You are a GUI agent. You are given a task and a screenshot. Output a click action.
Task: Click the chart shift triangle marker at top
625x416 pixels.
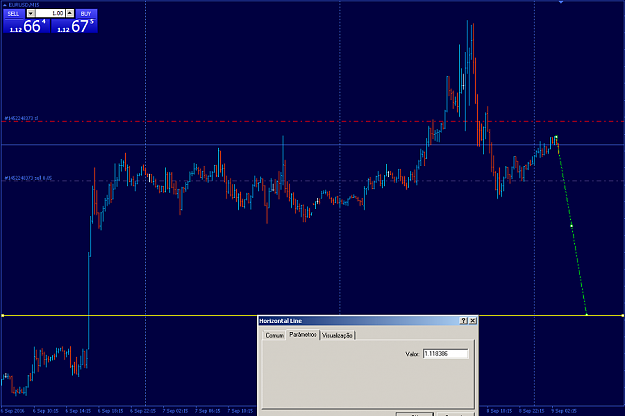click(561, 2)
